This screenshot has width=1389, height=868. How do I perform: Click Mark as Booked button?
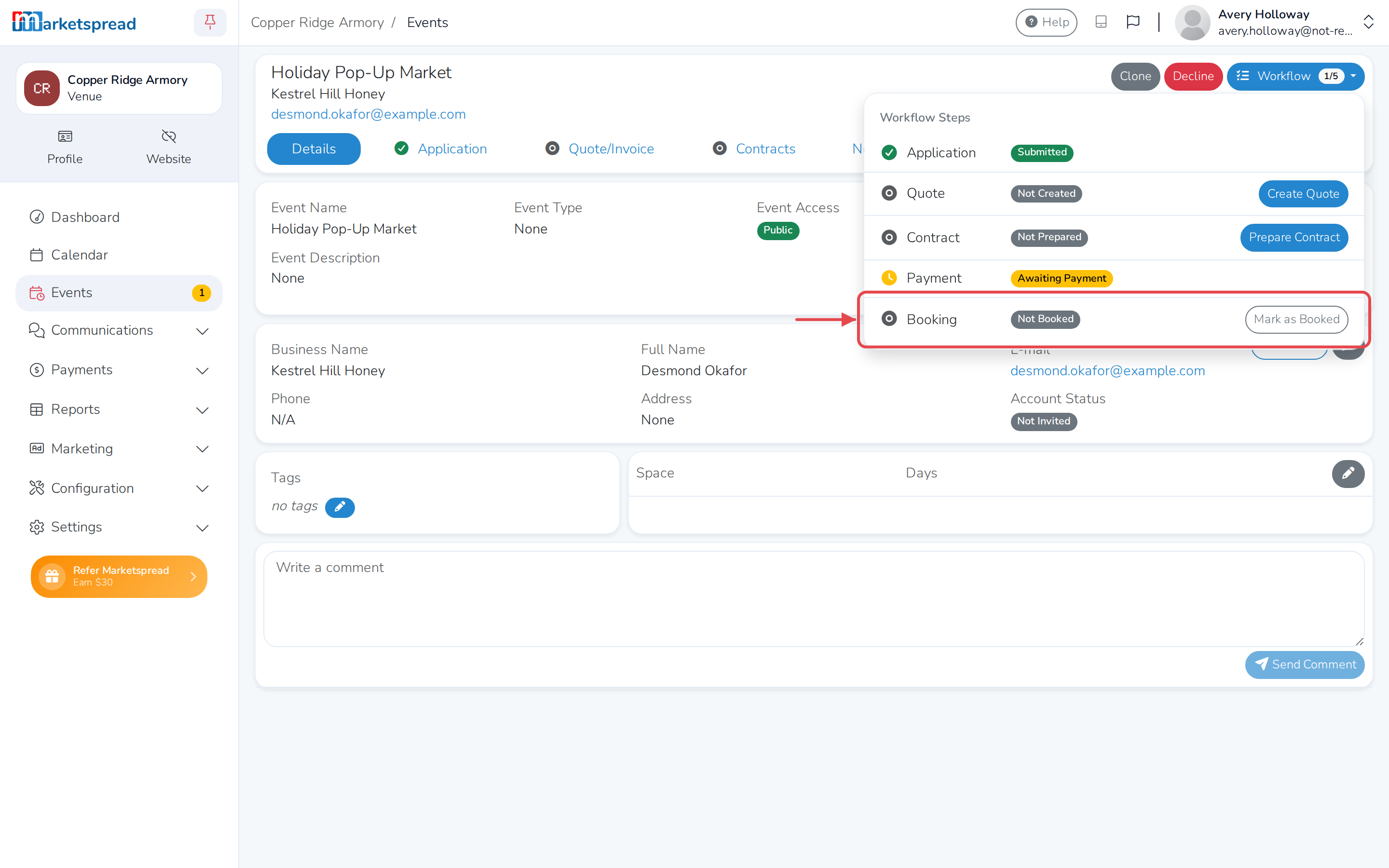click(x=1296, y=319)
